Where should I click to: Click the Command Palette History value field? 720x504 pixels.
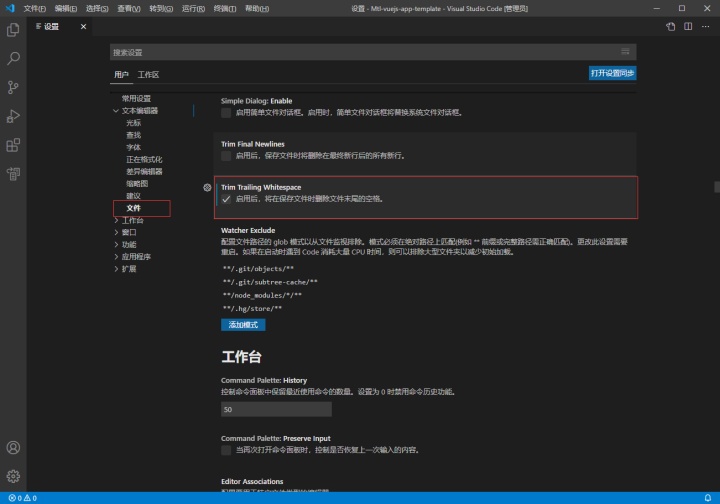(x=276, y=409)
